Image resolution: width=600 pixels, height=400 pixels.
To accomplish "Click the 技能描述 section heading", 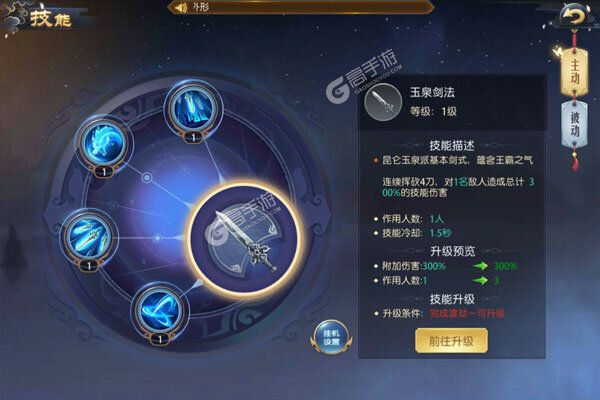I will tap(452, 145).
